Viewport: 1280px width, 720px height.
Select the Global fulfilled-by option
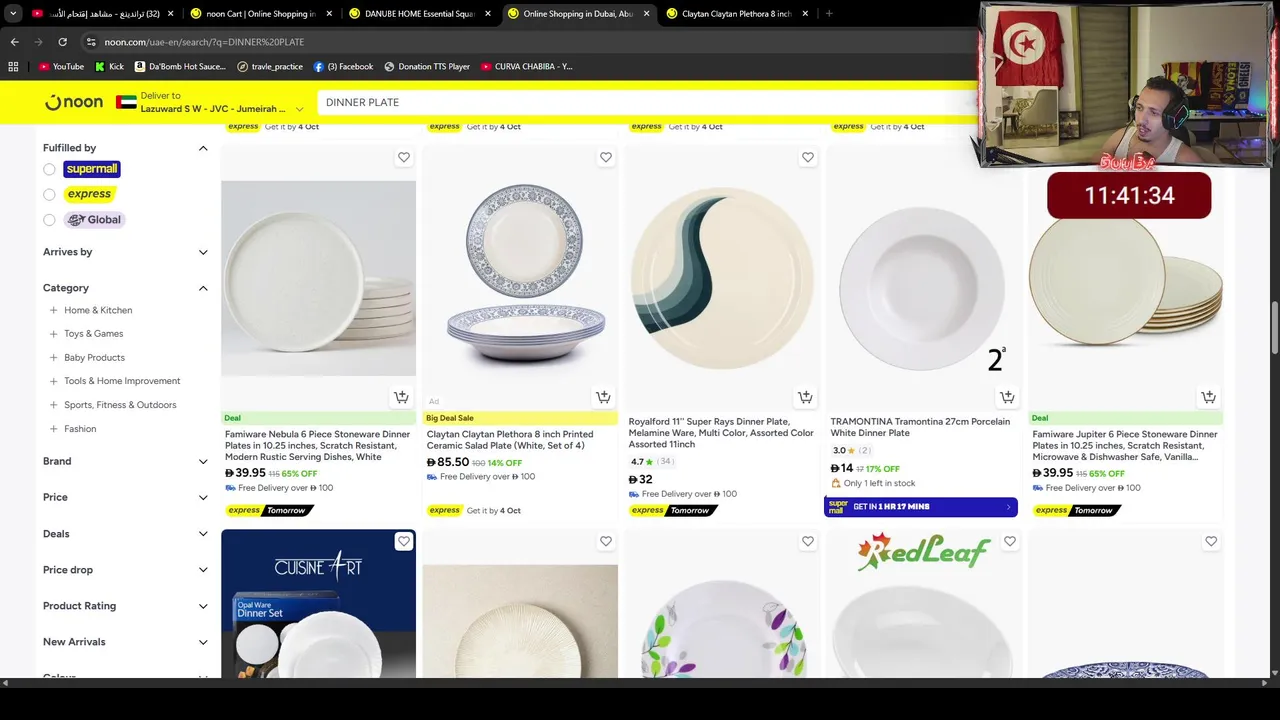(x=49, y=220)
